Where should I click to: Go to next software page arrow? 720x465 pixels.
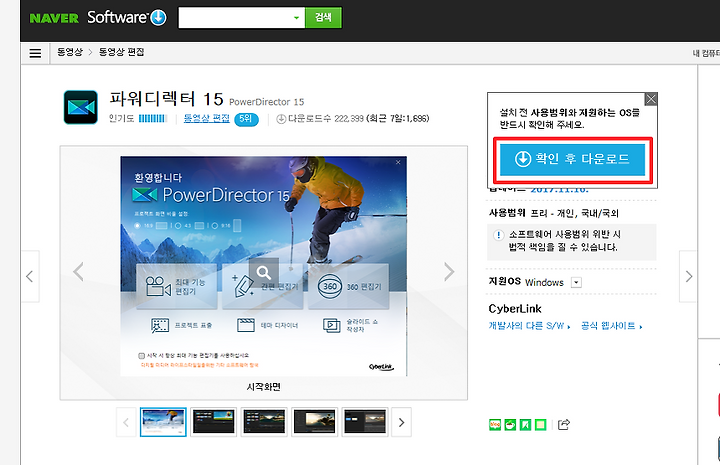688,276
